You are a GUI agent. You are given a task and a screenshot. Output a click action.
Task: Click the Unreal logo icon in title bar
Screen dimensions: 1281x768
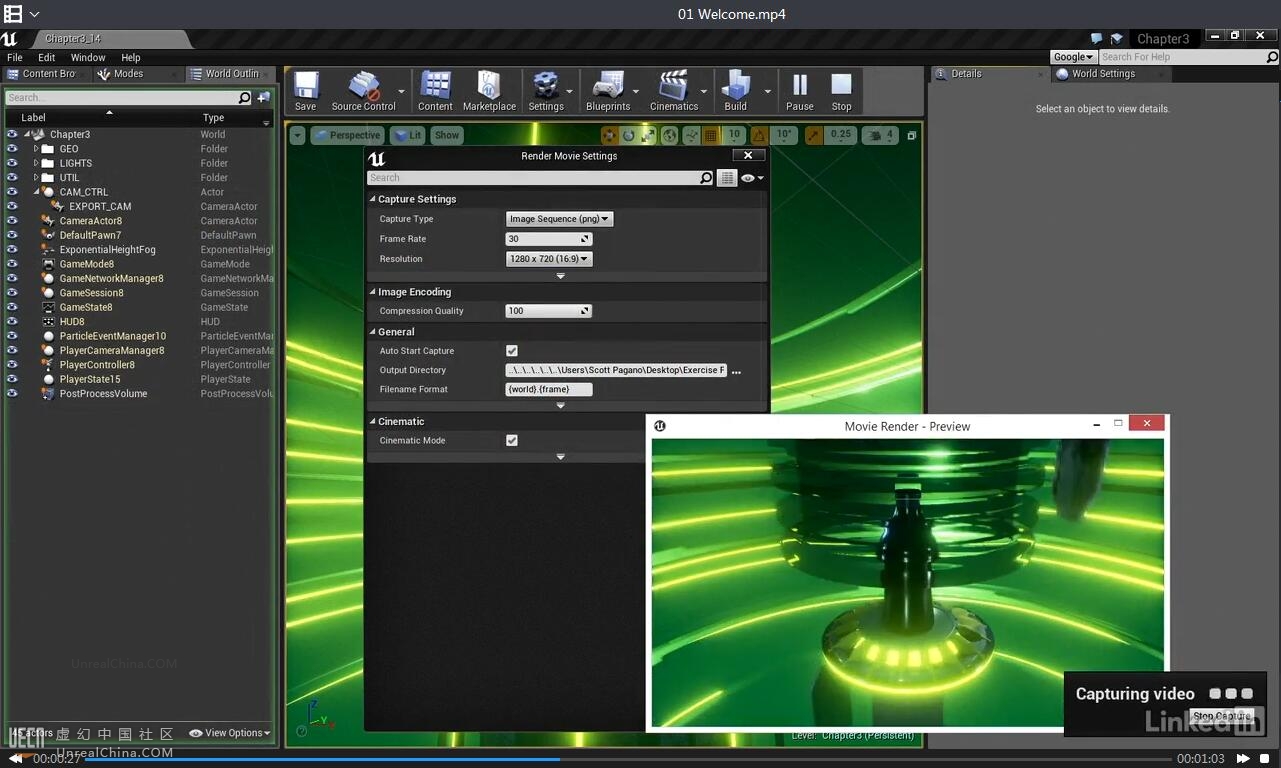[x=9, y=39]
